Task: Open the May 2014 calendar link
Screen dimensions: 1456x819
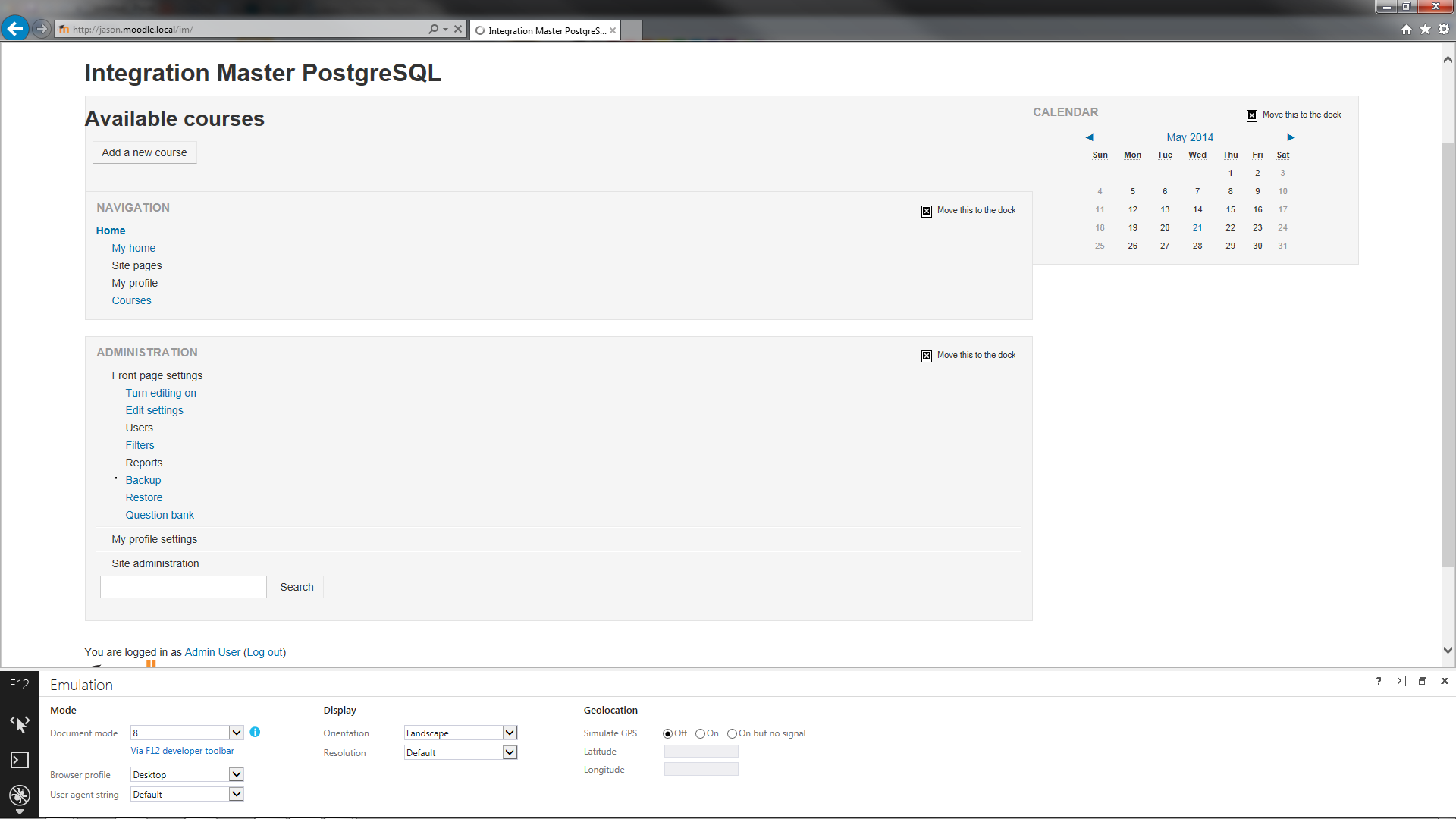Action: point(1190,137)
